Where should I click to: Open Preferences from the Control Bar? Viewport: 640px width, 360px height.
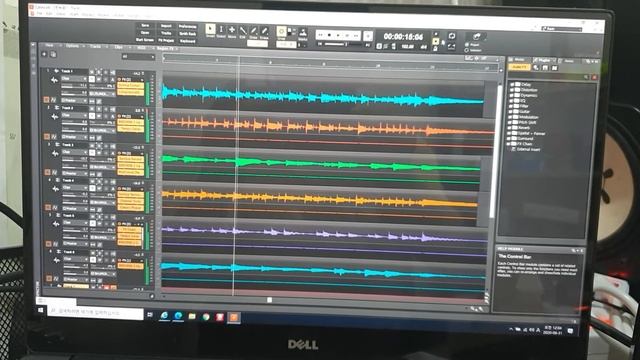click(x=187, y=27)
